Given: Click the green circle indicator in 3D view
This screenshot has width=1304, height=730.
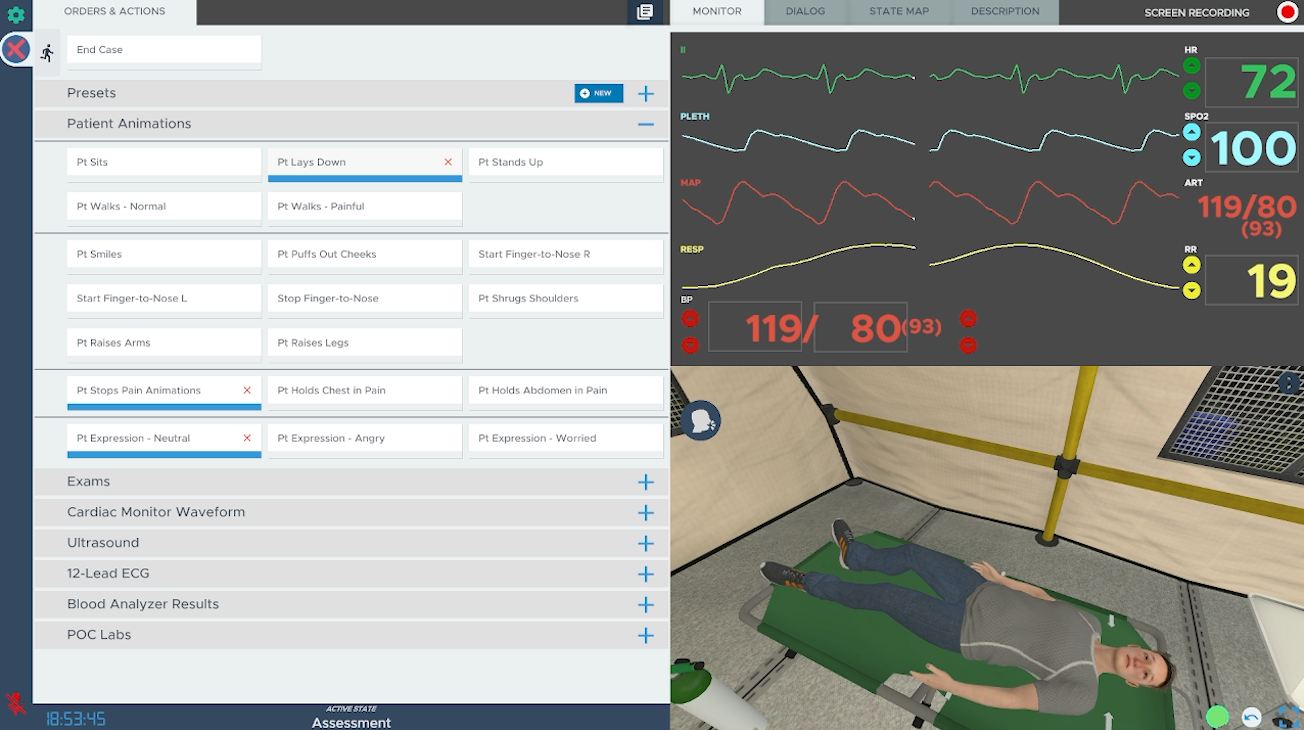Looking at the screenshot, I should click(x=1217, y=716).
